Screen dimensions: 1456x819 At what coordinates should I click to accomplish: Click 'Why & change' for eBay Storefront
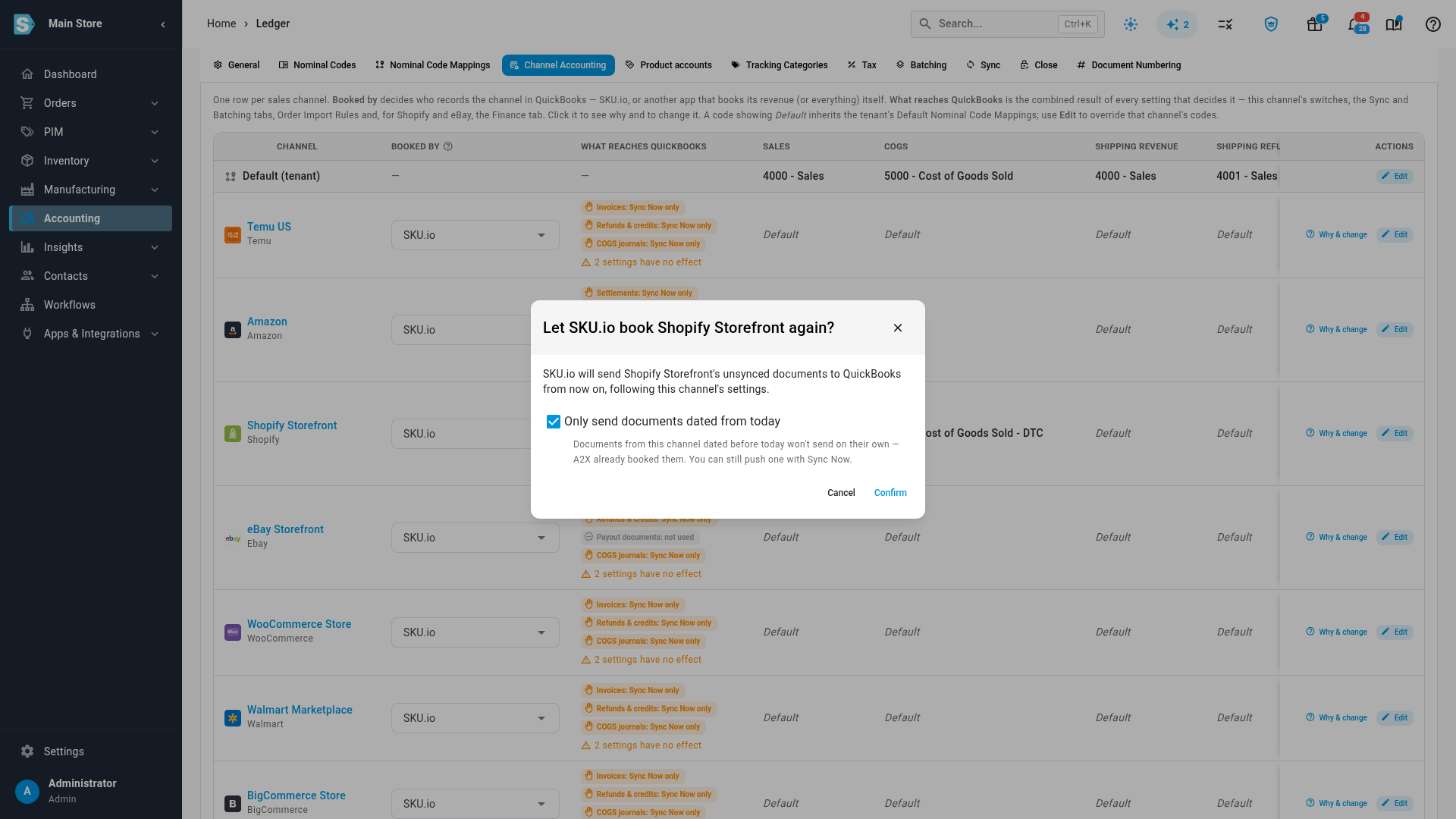tap(1336, 537)
